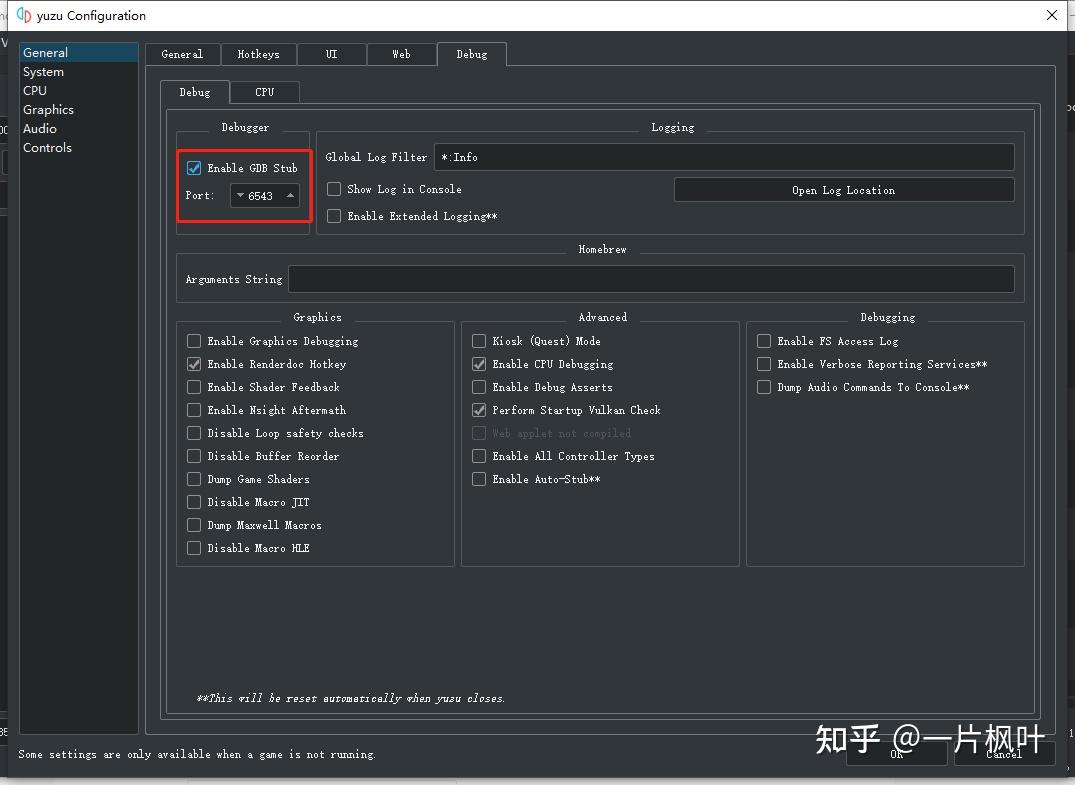
Task: Enable Debug Asserts checkbox
Action: click(479, 387)
